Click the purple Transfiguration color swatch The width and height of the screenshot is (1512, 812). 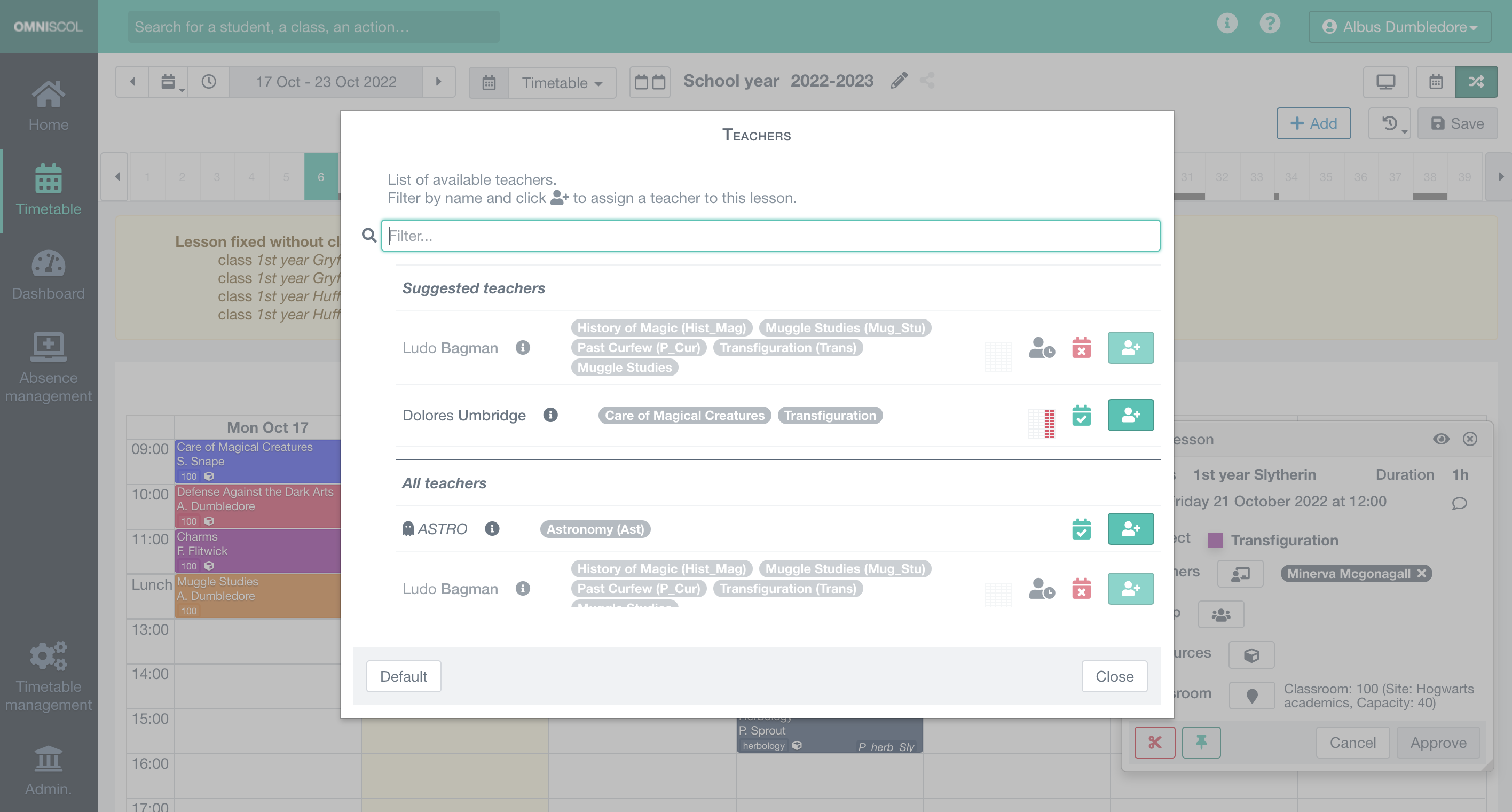click(x=1215, y=540)
